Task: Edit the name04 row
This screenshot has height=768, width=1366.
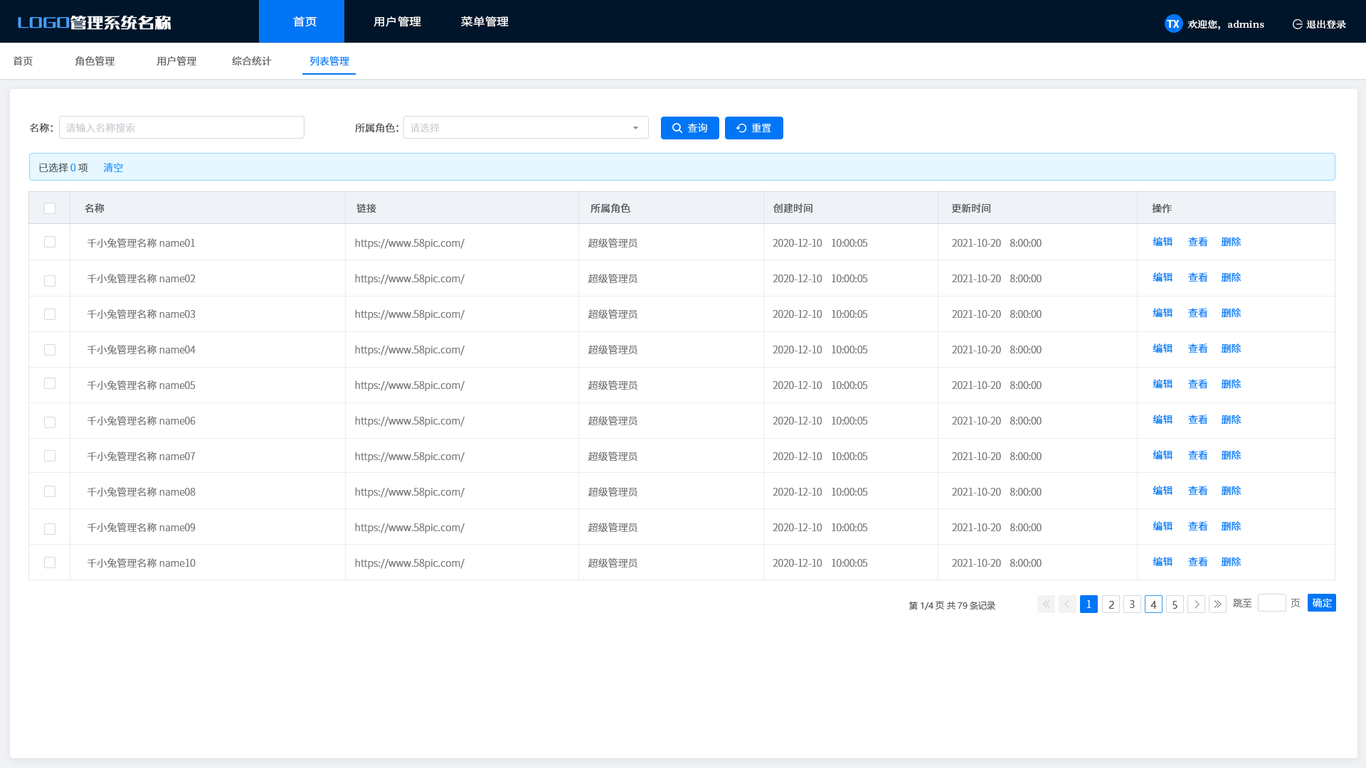Action: [1162, 349]
